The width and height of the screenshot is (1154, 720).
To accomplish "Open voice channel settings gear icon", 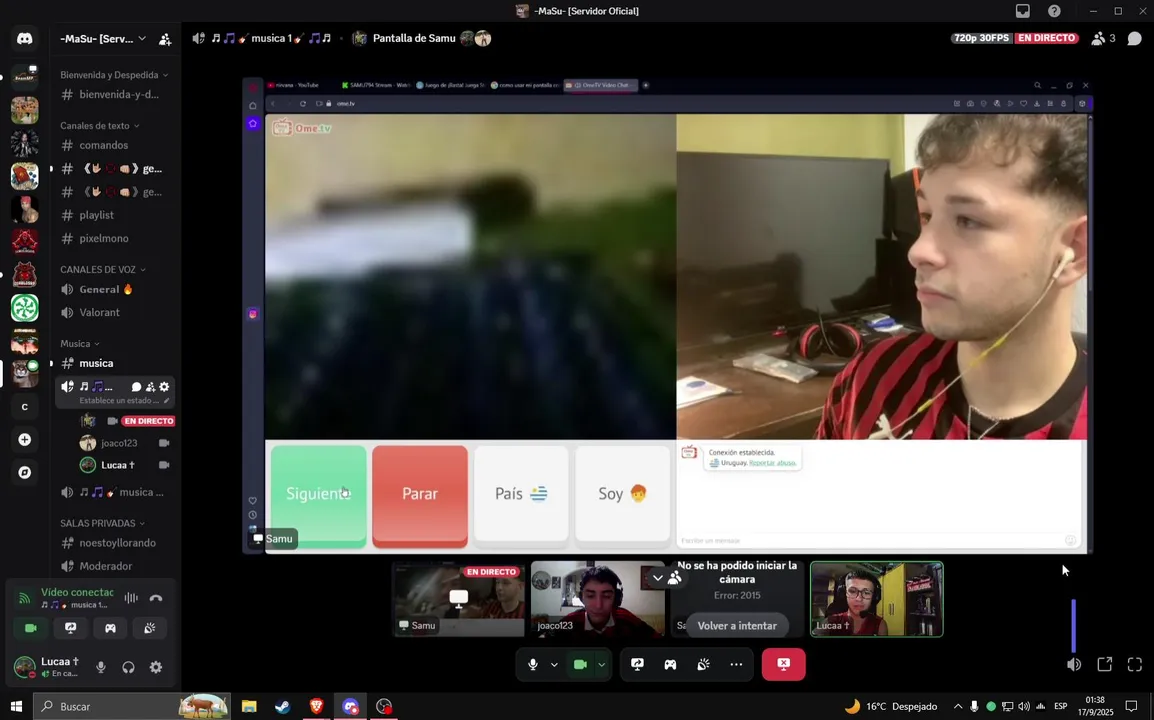I will tap(164, 387).
